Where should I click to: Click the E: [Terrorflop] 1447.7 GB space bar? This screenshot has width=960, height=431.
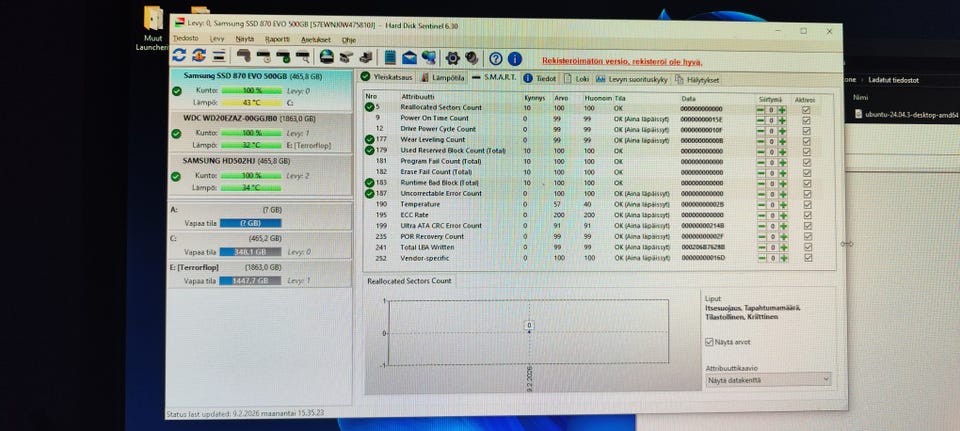pyautogui.click(x=250, y=280)
